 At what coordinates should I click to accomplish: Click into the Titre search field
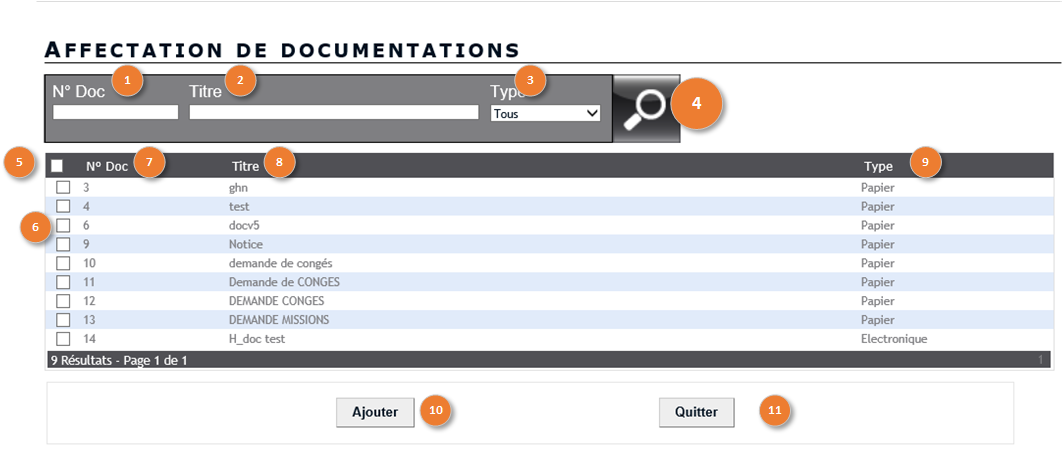point(334,112)
